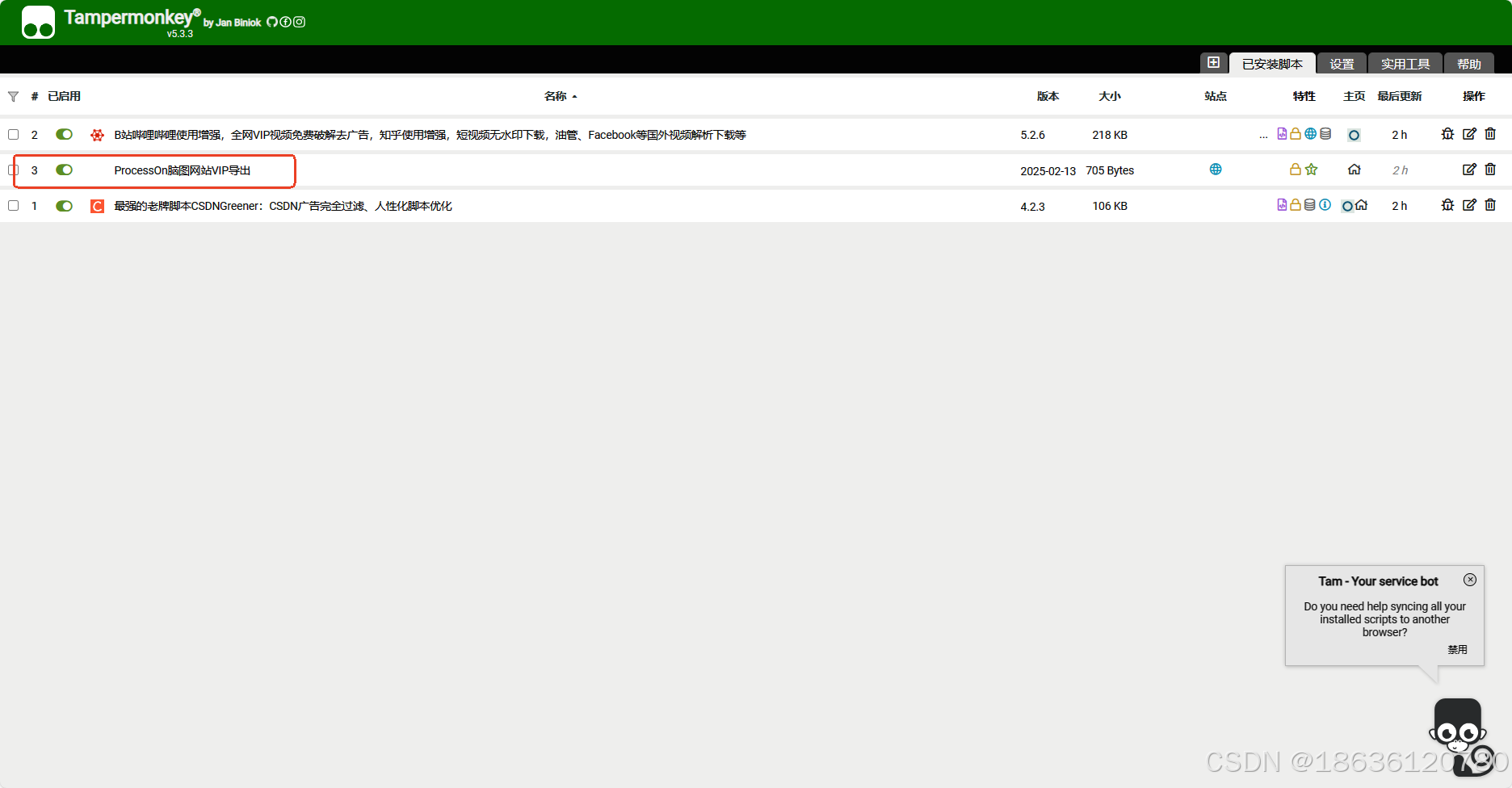Sort by the 名称 column header
The width and height of the screenshot is (1512, 788).
click(x=556, y=96)
